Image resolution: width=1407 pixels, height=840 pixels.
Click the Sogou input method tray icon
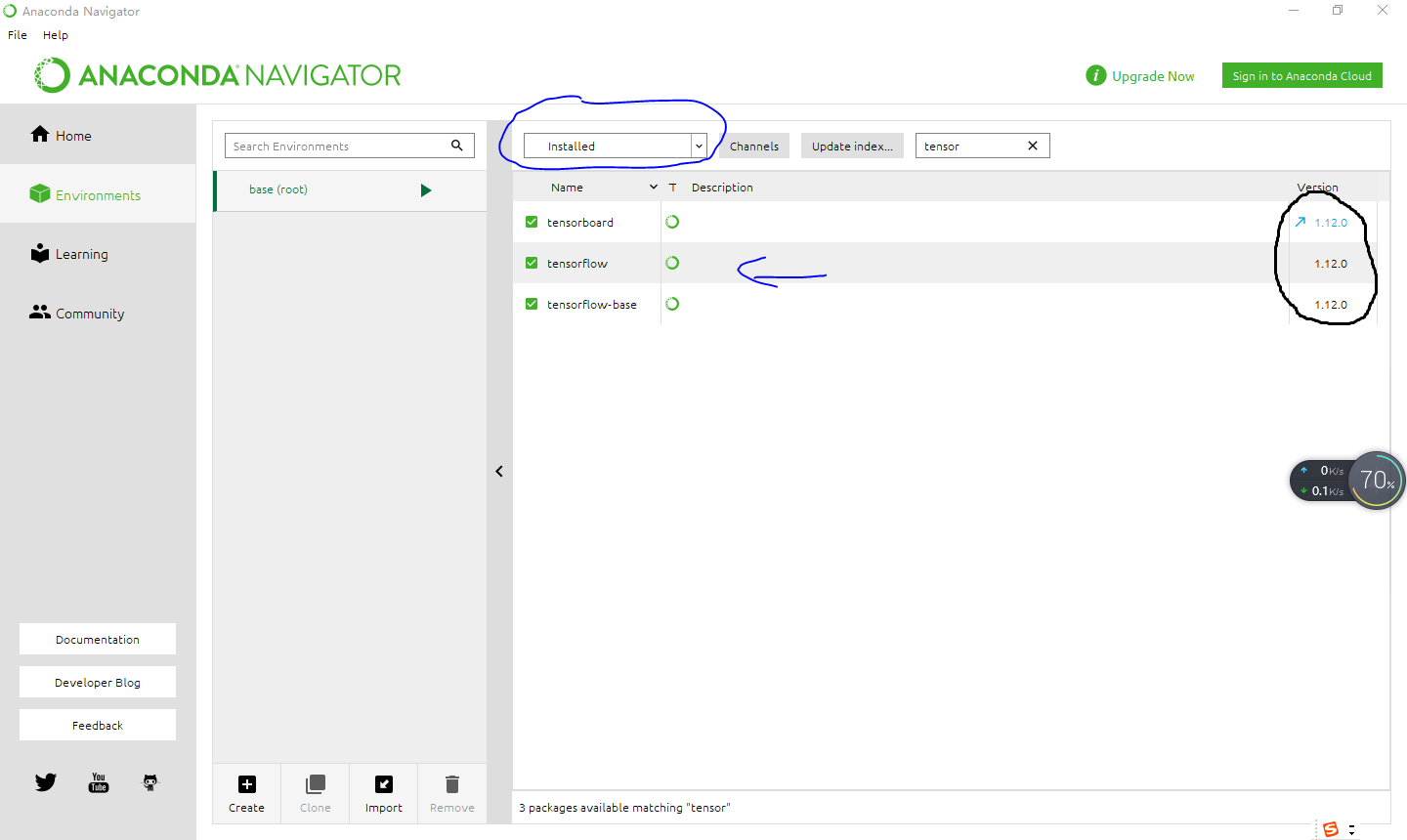1330,828
